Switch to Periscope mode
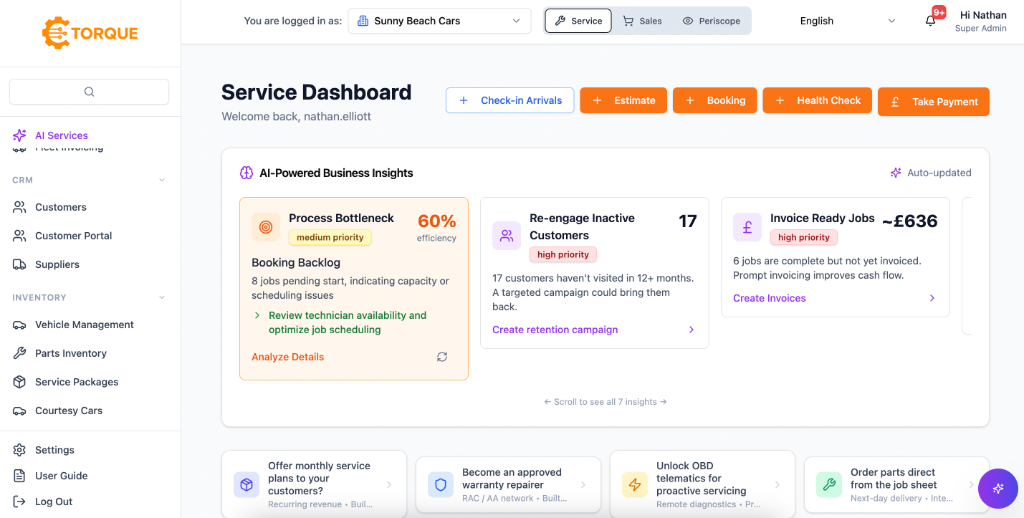The image size is (1024, 518). [711, 21]
